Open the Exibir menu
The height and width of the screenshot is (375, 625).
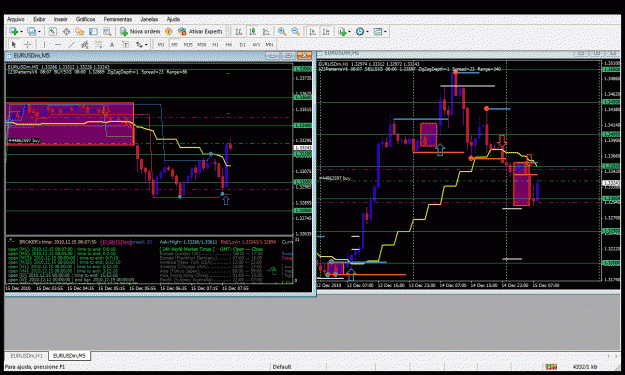point(39,19)
